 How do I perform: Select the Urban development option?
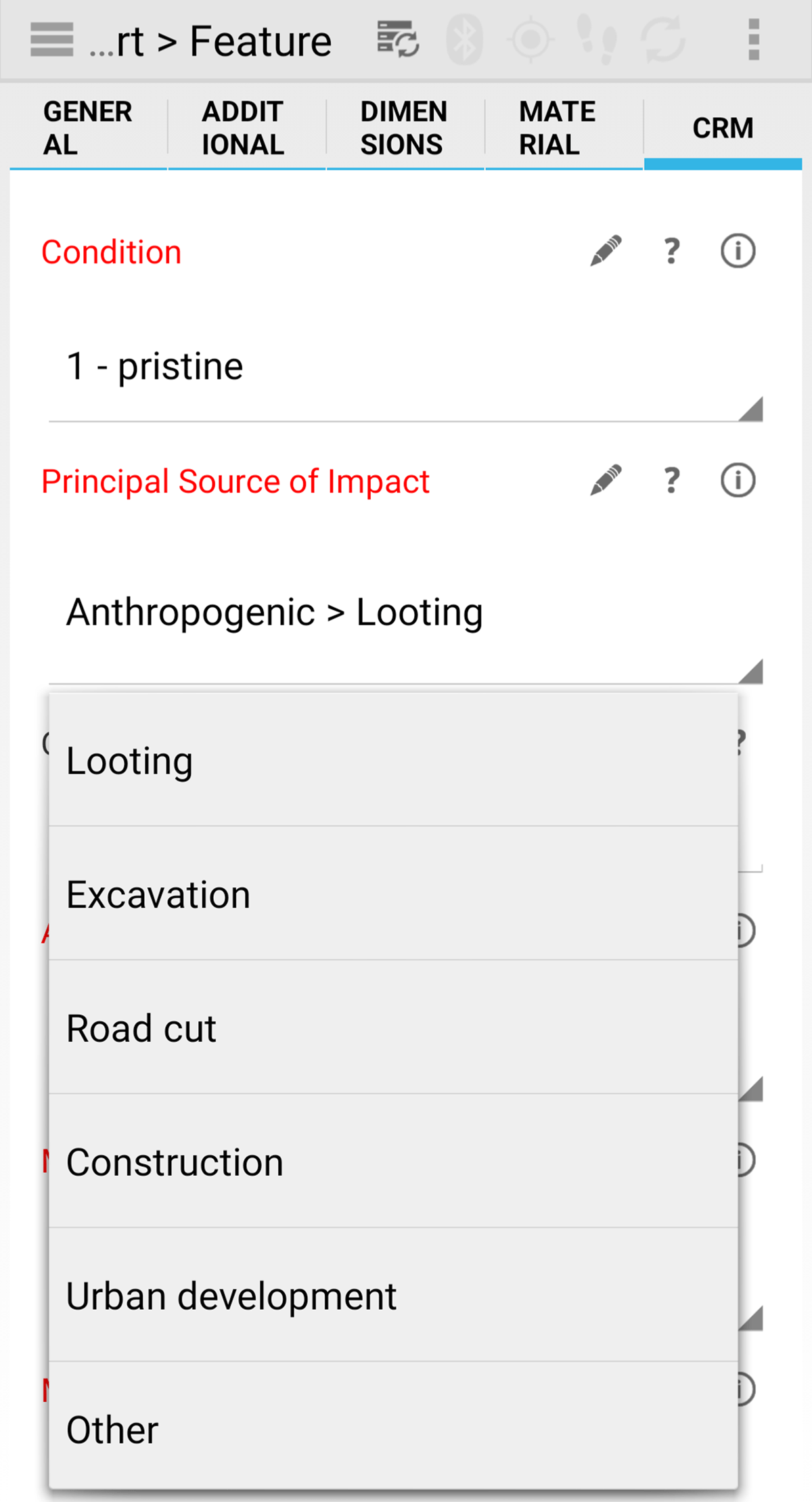coord(392,1296)
